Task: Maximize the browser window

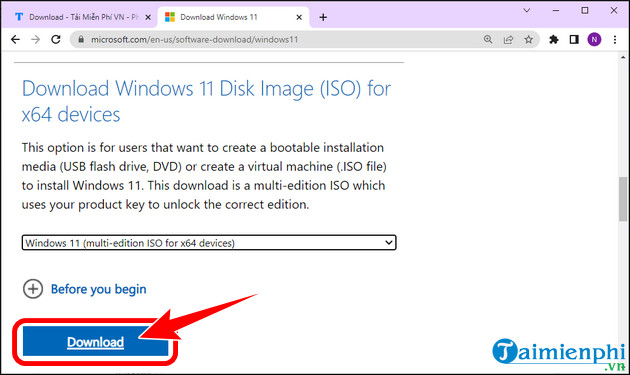Action: click(585, 10)
